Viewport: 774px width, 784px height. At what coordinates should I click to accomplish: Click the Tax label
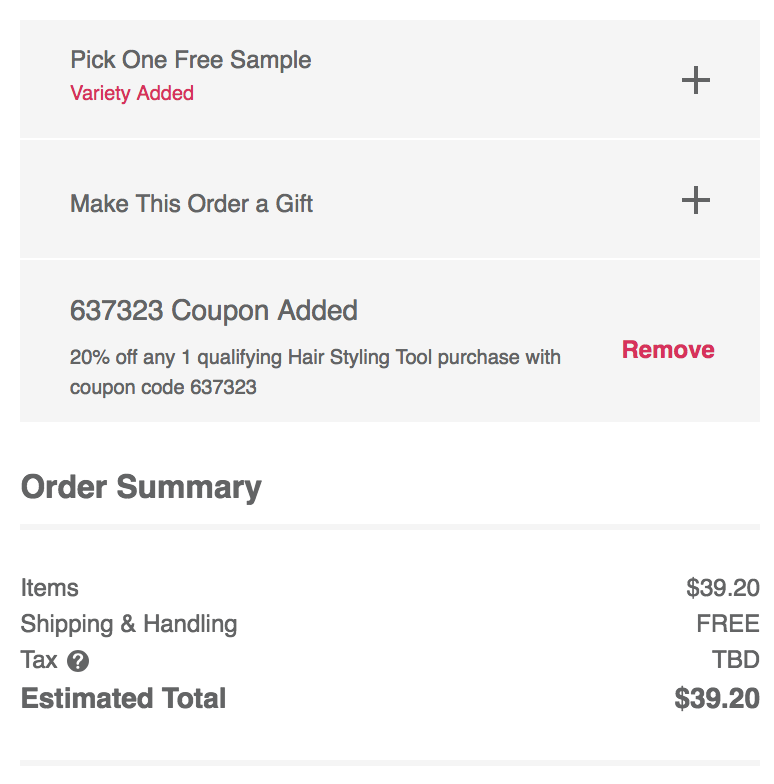coord(39,660)
